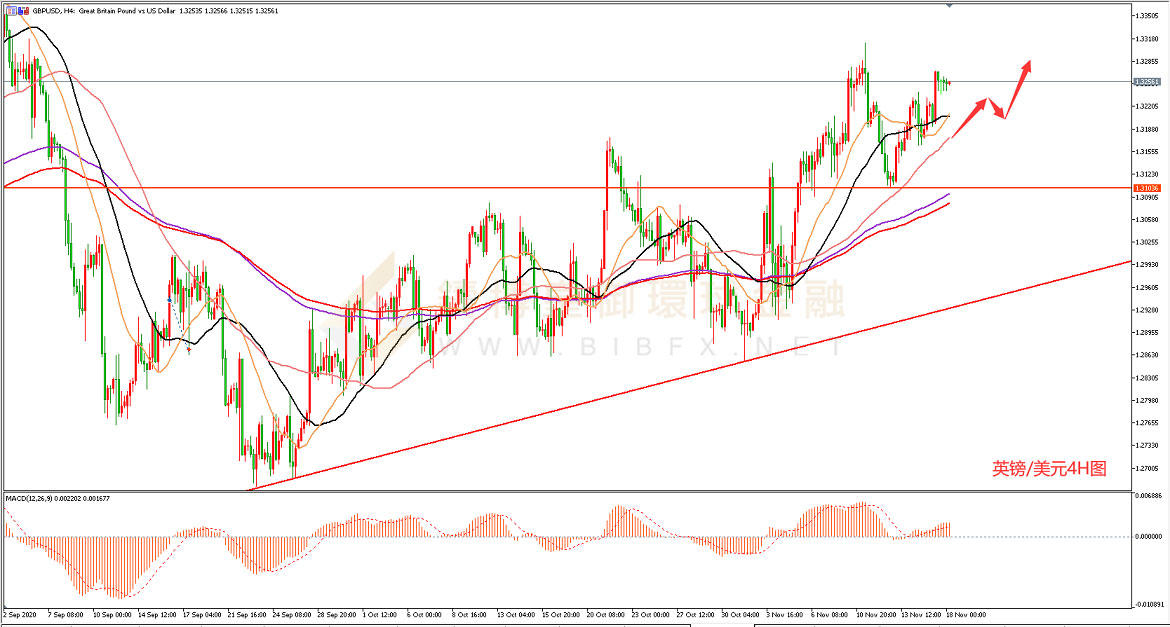Select the red ascending trendline
The image size is (1170, 627).
(700, 374)
